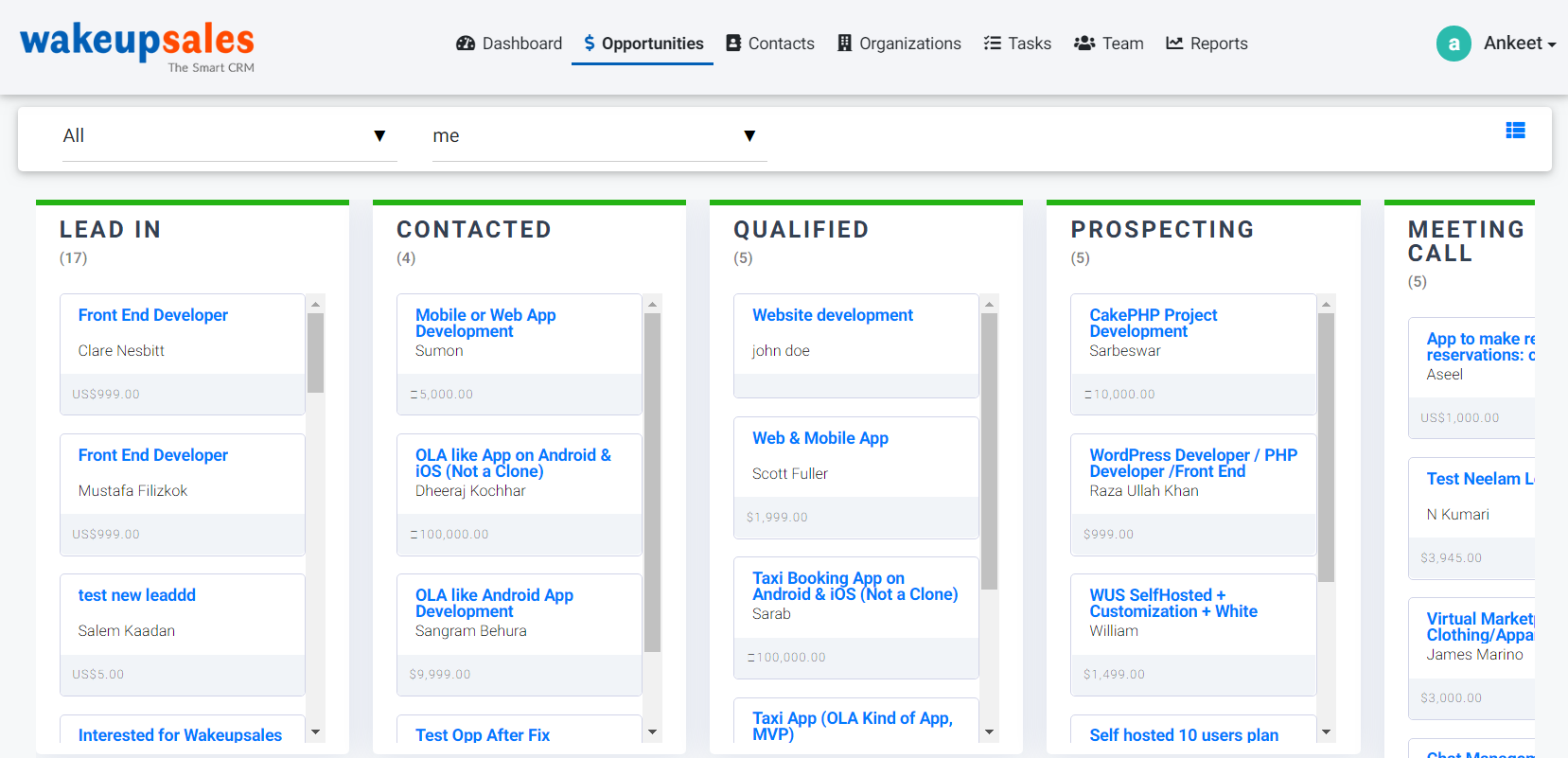The height and width of the screenshot is (758, 1568).
Task: Click the PROSPECTING column header
Action: [x=1163, y=230]
